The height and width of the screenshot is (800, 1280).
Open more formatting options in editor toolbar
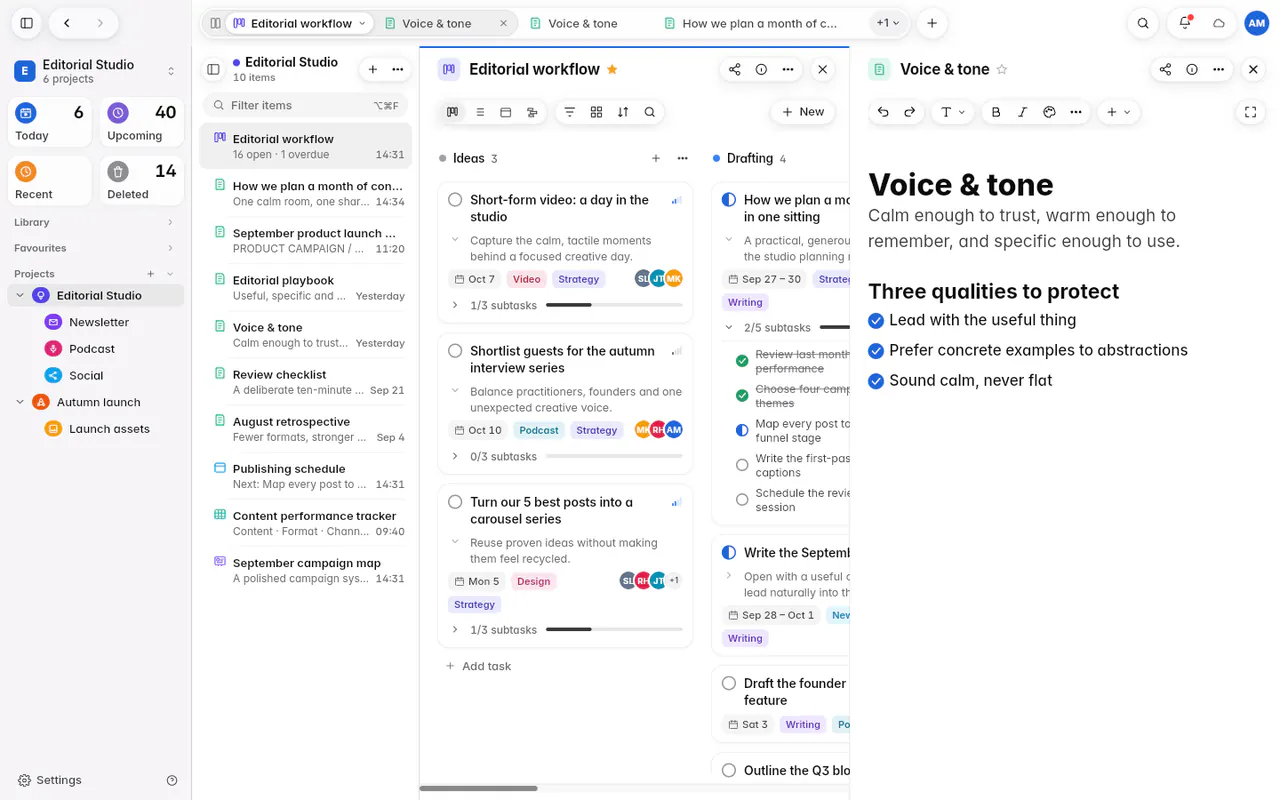pos(1076,112)
